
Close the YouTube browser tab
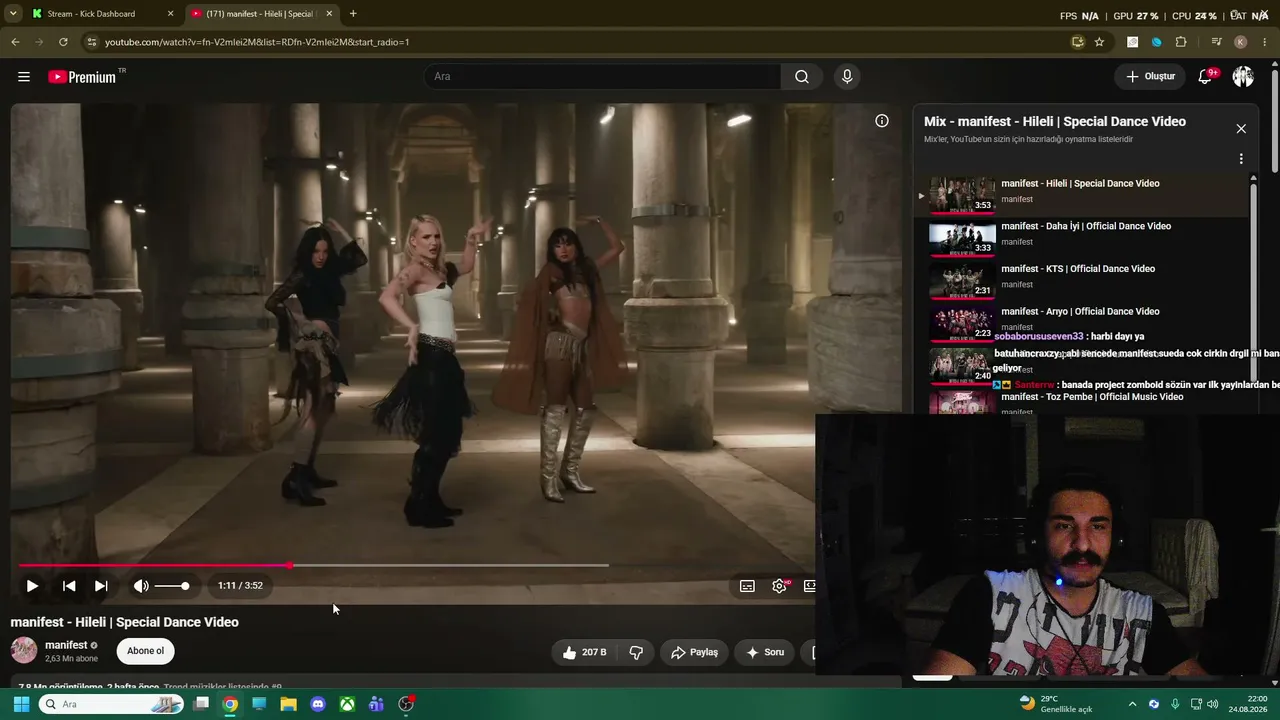tap(329, 14)
